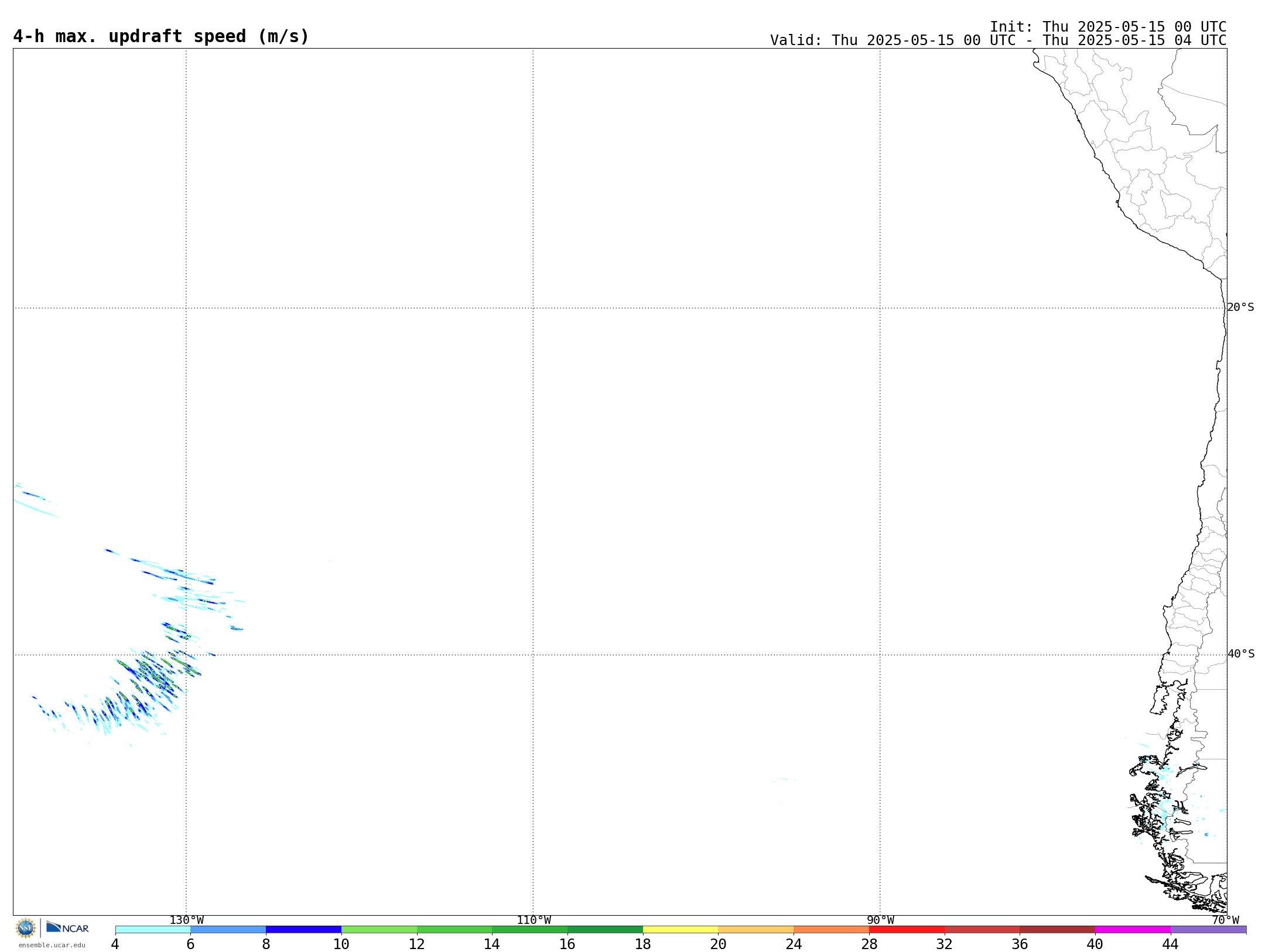
Task: Click the 130°W longitude label
Action: pos(187,920)
